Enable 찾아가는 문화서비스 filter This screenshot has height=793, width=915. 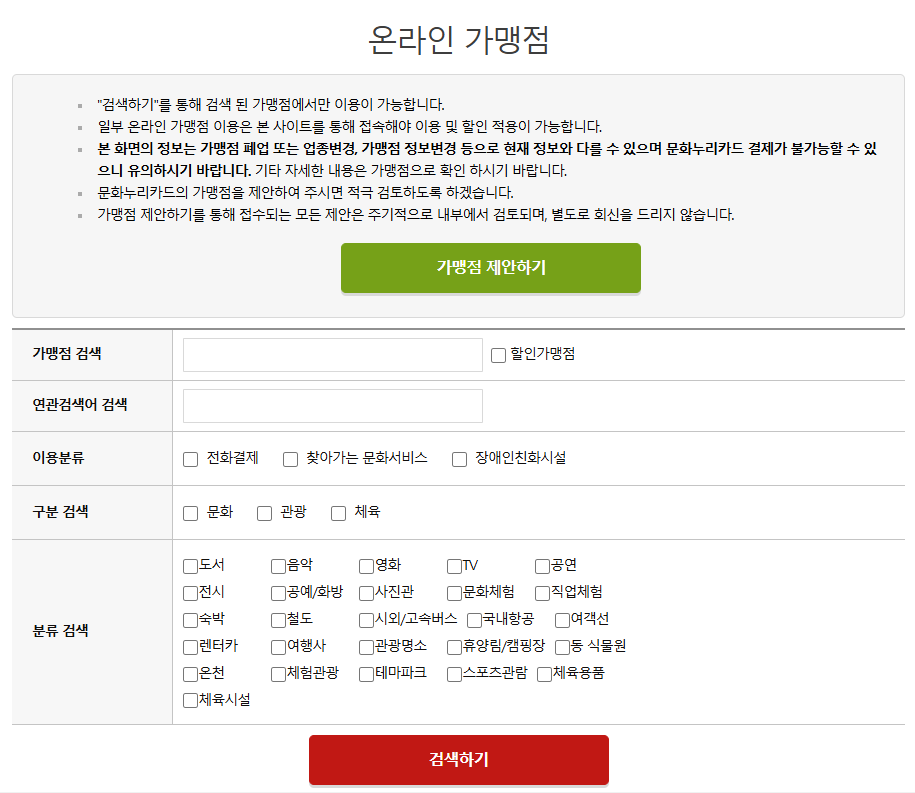[290, 459]
